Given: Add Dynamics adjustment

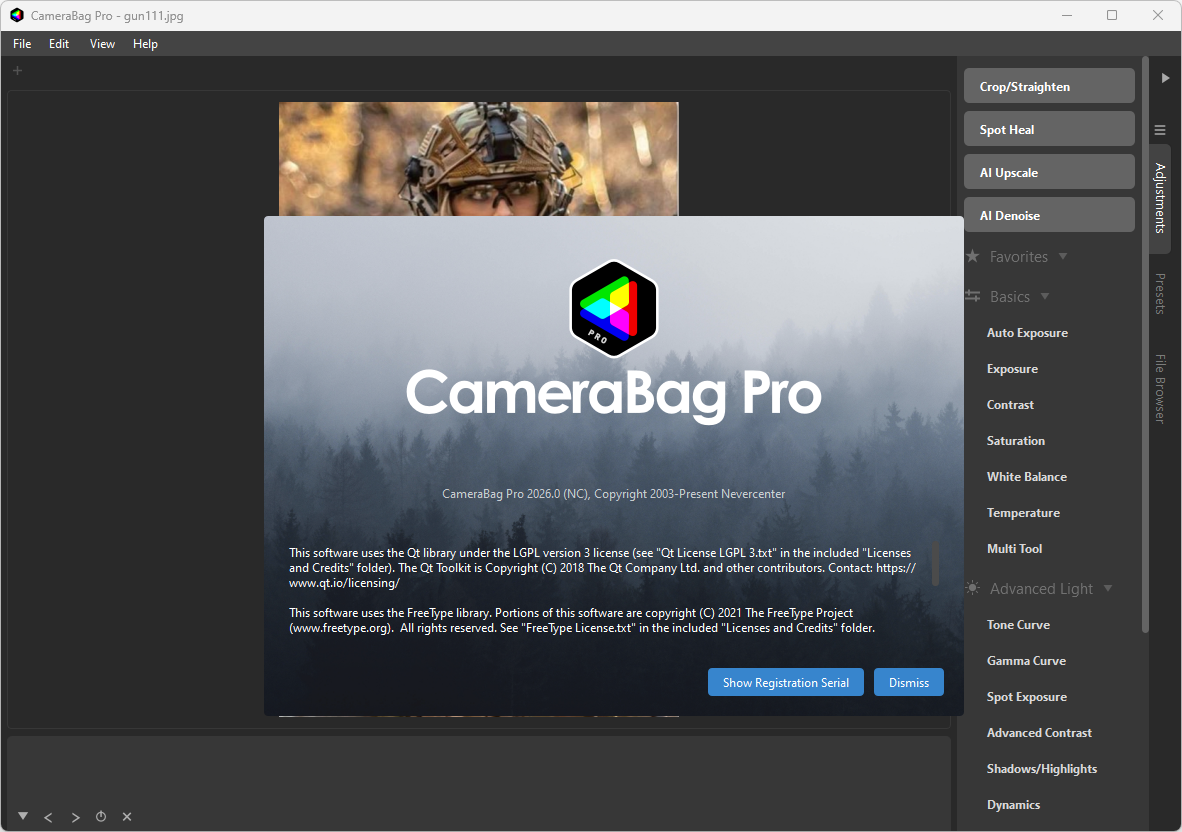Looking at the screenshot, I should [x=1013, y=805].
